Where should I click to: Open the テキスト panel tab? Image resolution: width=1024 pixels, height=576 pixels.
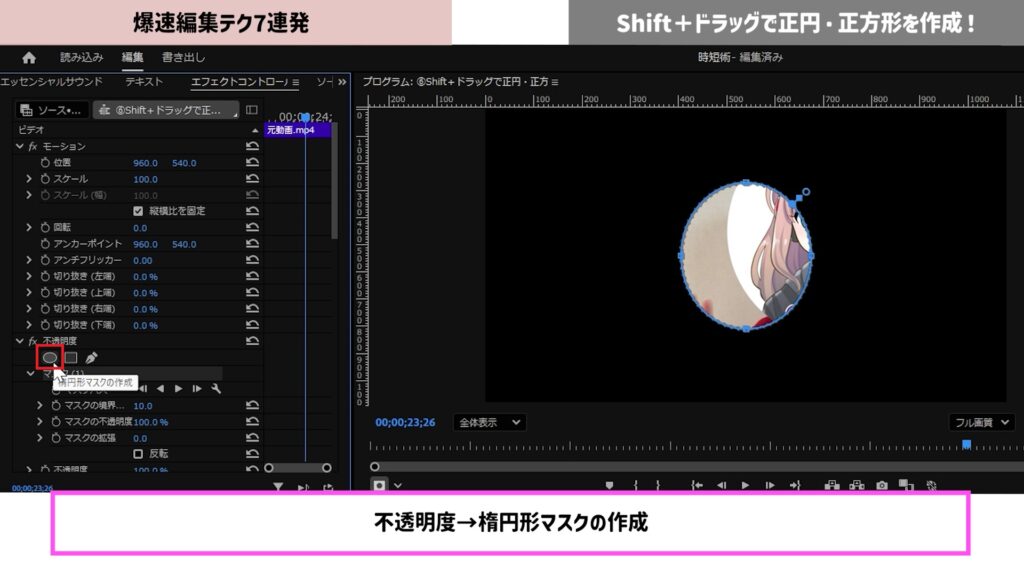point(144,82)
